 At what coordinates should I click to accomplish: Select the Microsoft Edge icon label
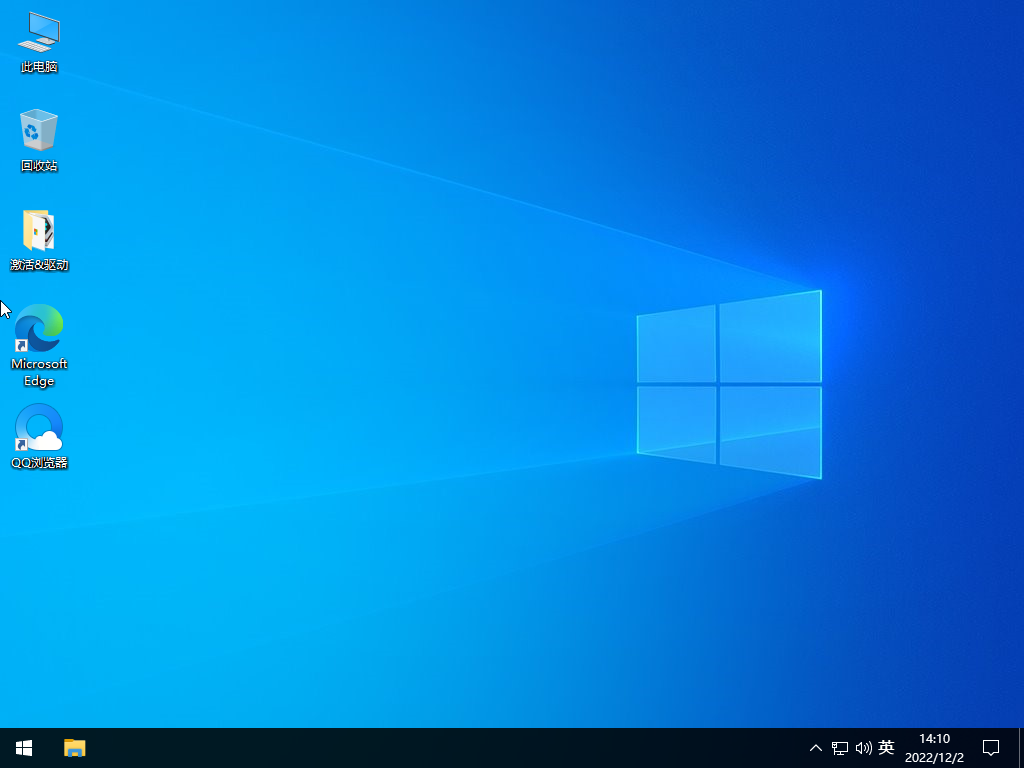pyautogui.click(x=38, y=372)
